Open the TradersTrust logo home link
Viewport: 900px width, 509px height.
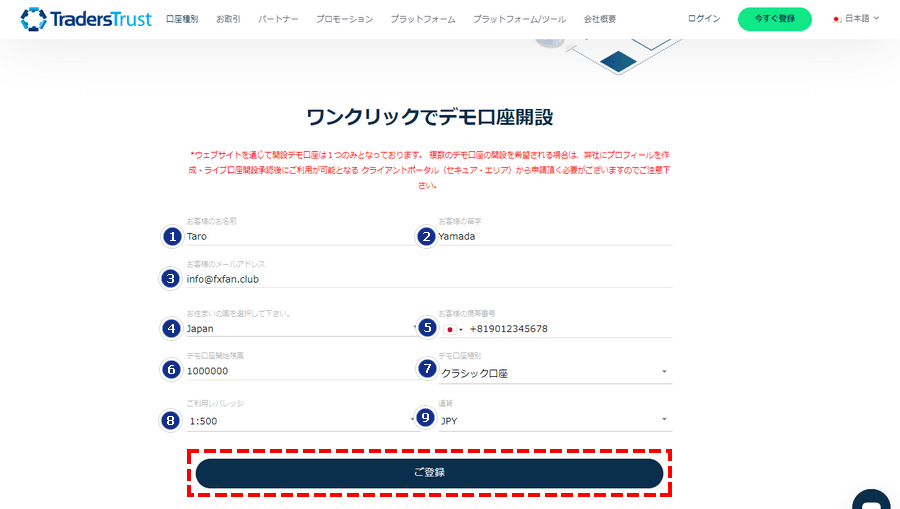click(x=86, y=19)
